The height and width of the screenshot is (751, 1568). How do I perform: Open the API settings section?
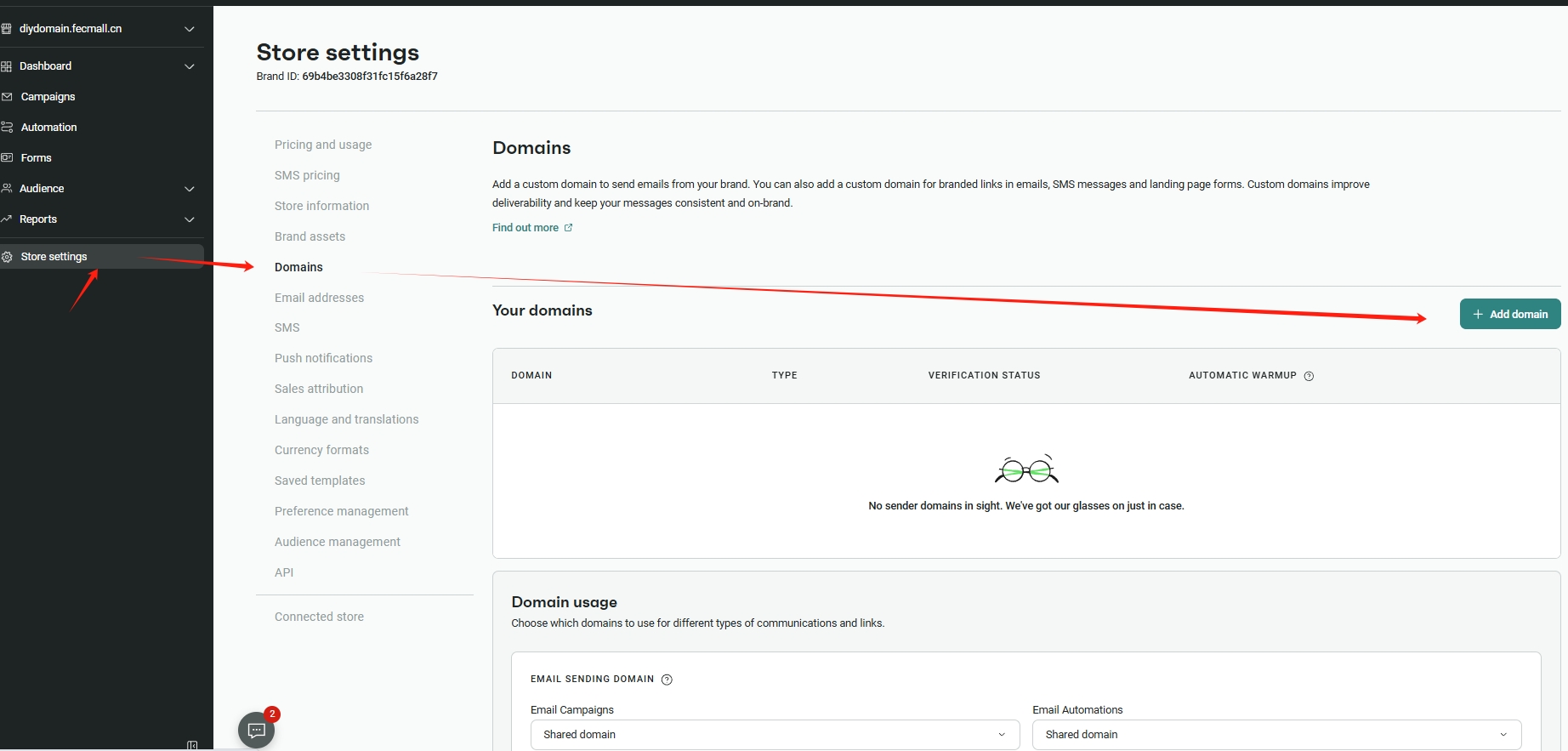click(x=284, y=572)
